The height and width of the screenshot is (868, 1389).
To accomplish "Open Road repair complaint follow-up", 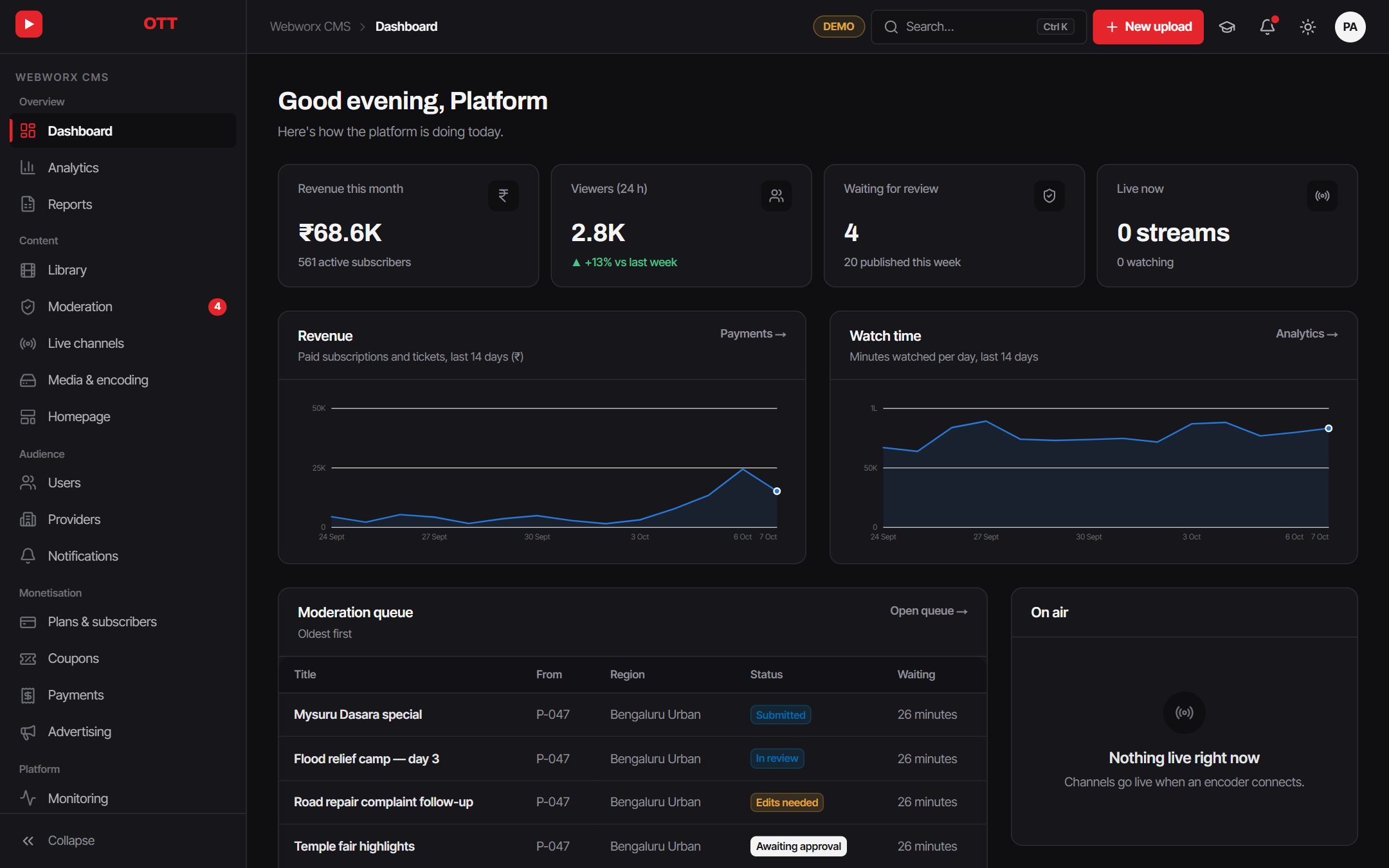I will (632, 802).
